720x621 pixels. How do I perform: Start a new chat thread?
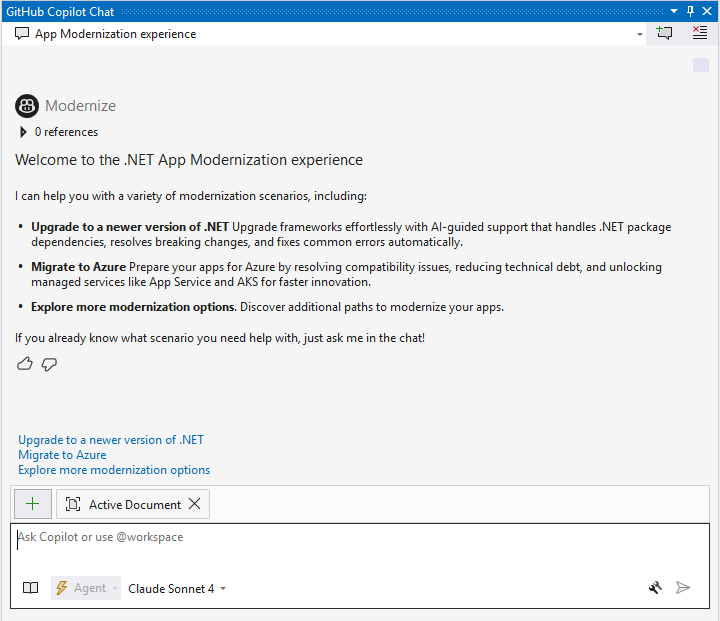click(665, 33)
